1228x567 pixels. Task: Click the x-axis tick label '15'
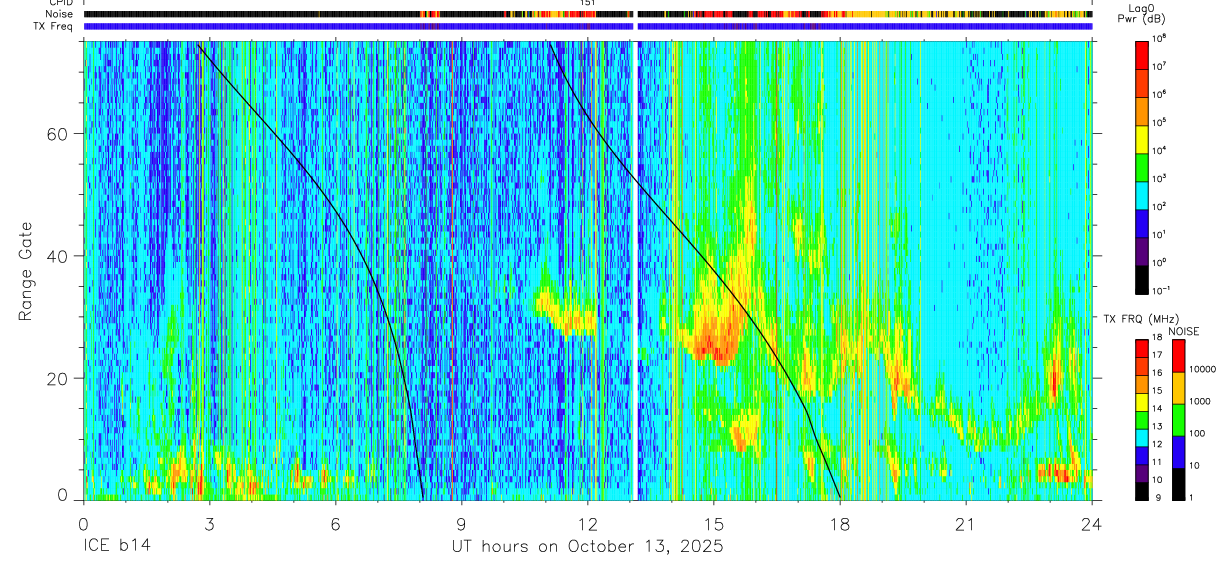coord(714,525)
